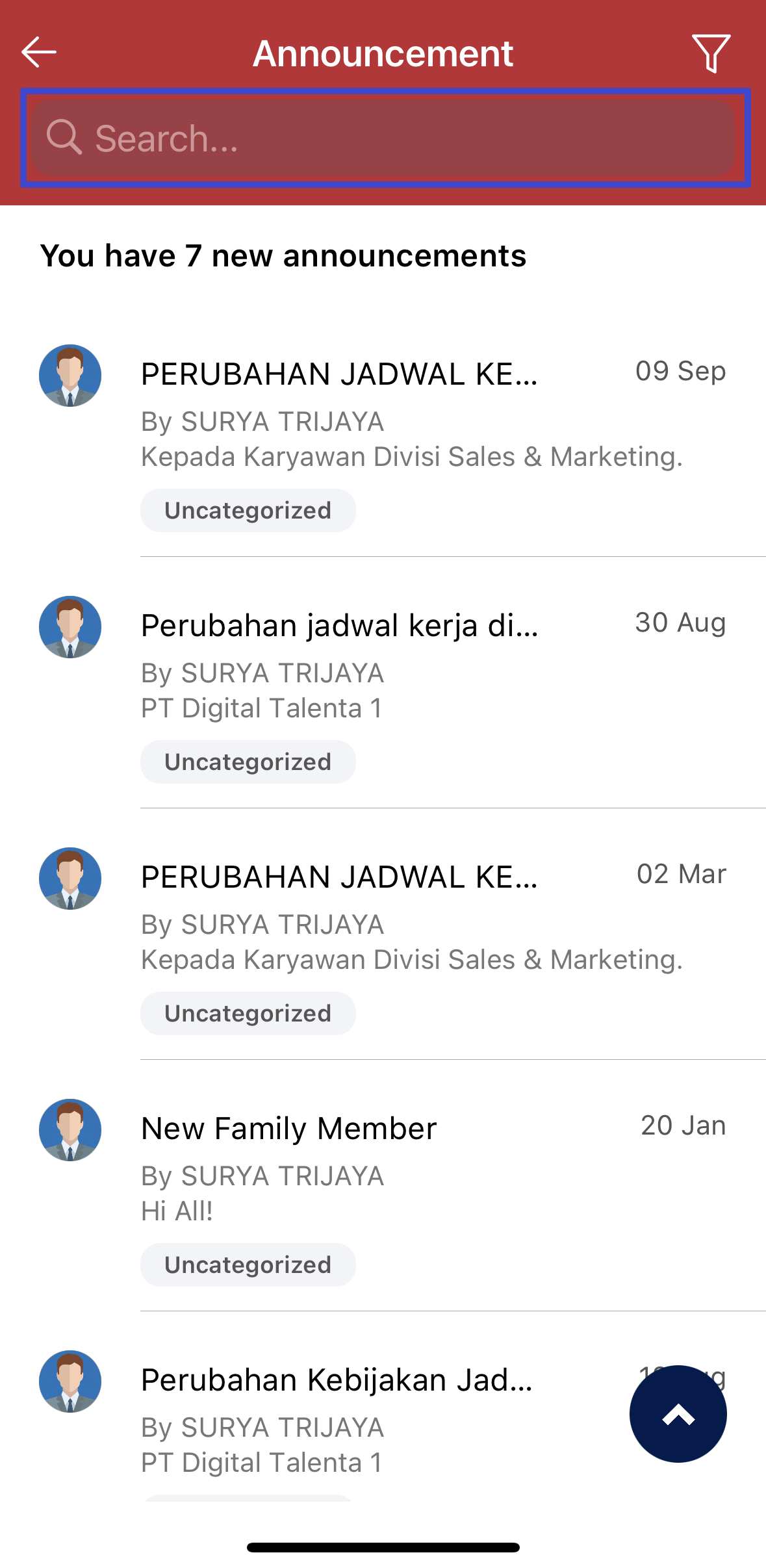The image size is (766, 1568).
Task: Open the announcement filter funnel icon
Action: pos(711,53)
